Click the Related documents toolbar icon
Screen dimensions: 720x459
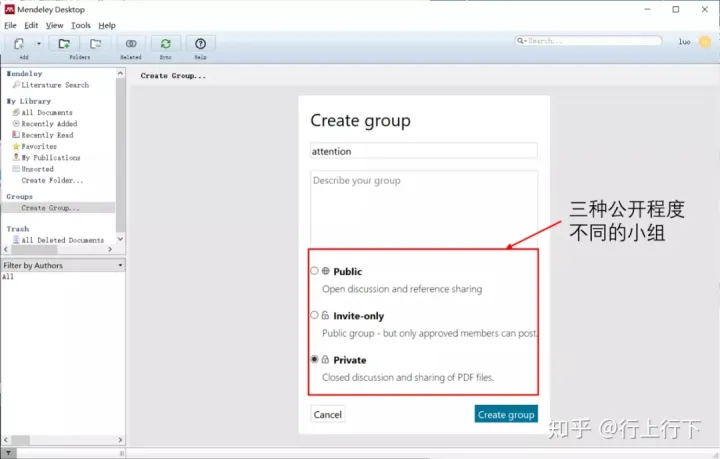pyautogui.click(x=131, y=44)
